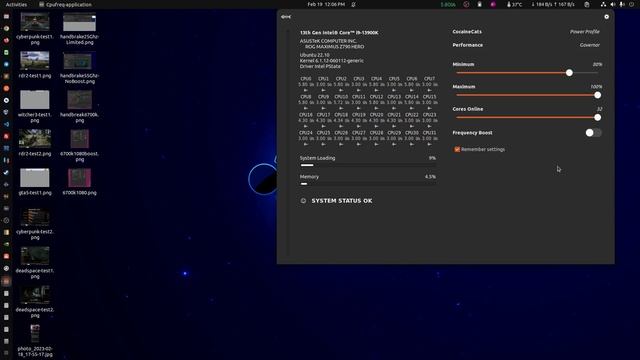640x360 pixels.
Task: Click the volume speaker icon in the top bar
Action: [x=613, y=4]
